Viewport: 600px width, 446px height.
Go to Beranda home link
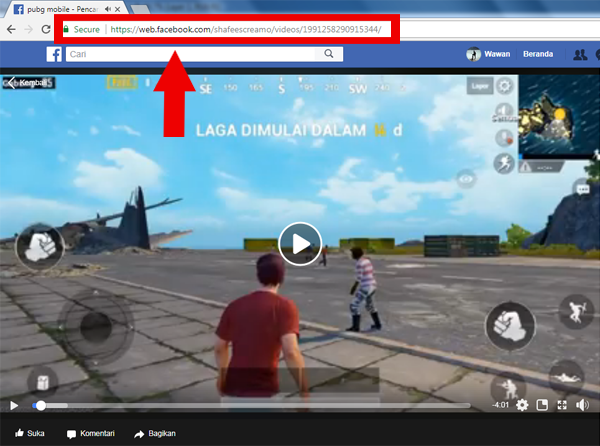[538, 54]
